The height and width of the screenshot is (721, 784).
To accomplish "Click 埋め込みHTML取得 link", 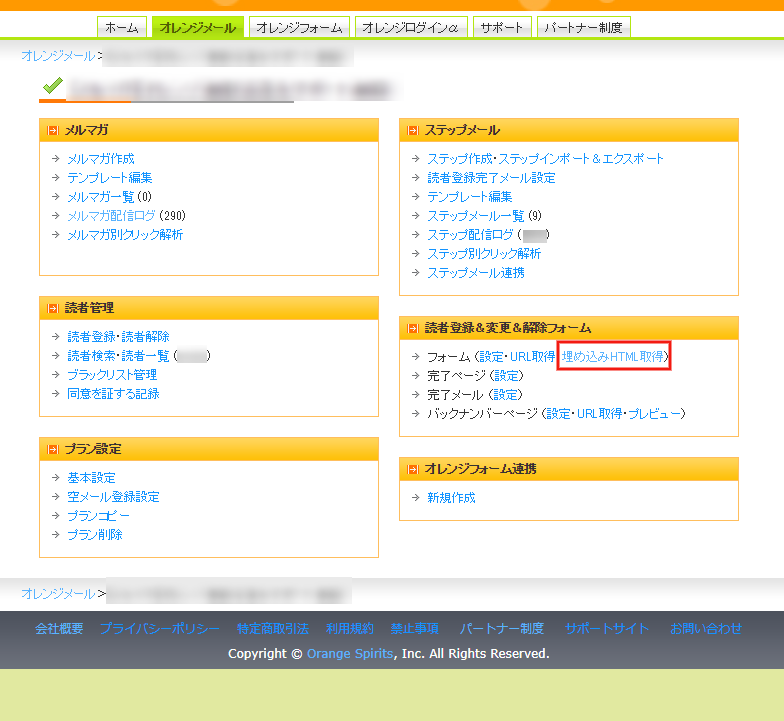I will [x=612, y=356].
